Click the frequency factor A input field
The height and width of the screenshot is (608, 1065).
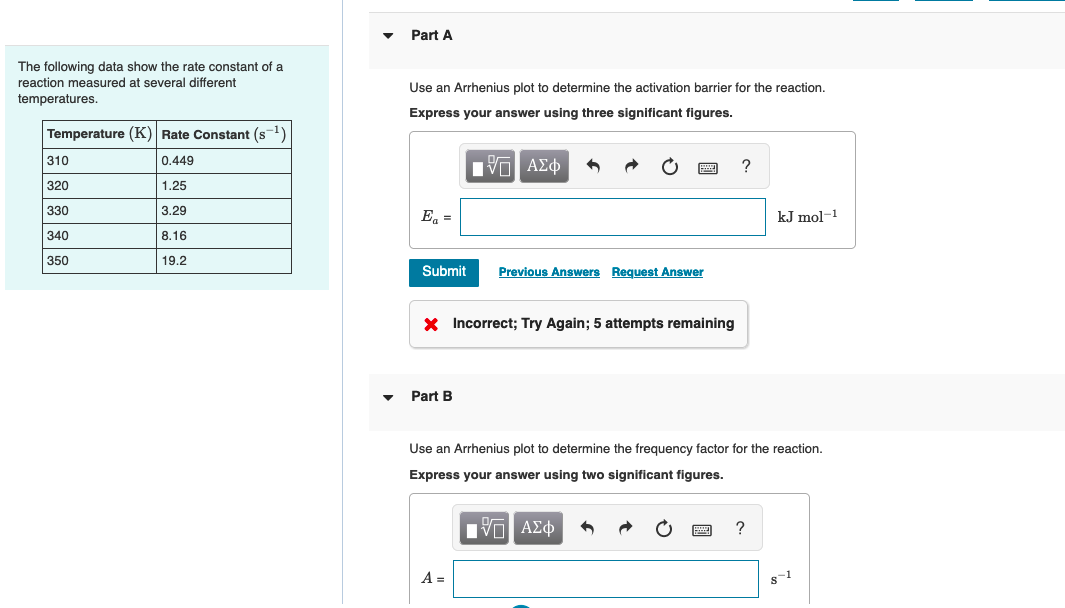click(x=605, y=578)
